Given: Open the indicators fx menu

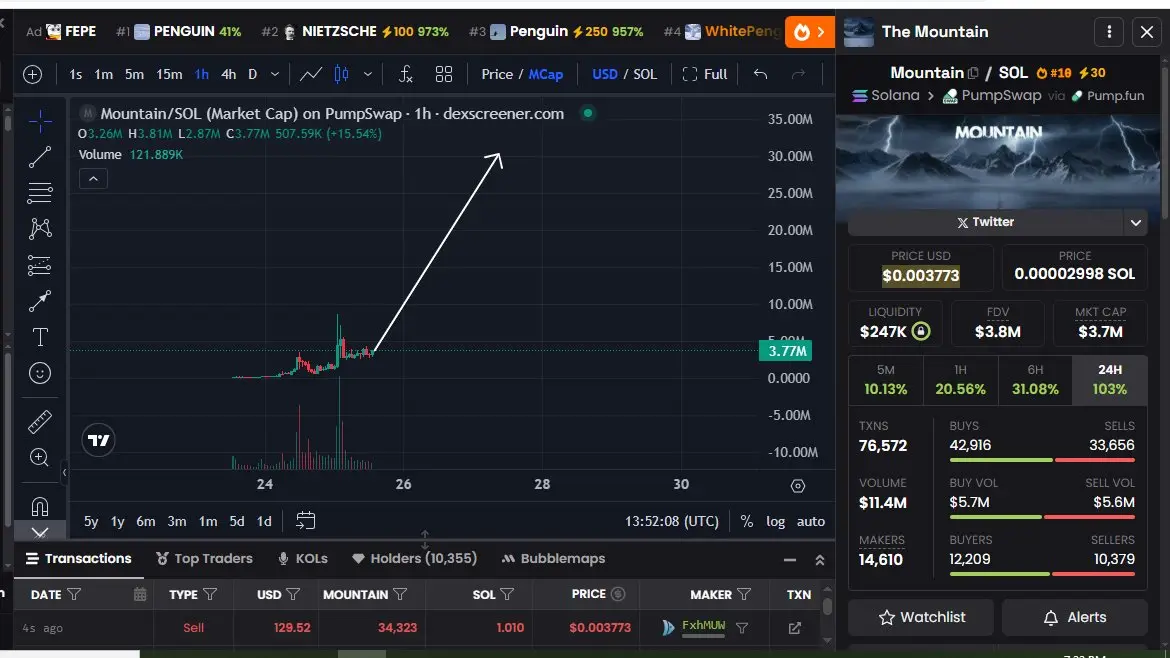Looking at the screenshot, I should click(405, 74).
